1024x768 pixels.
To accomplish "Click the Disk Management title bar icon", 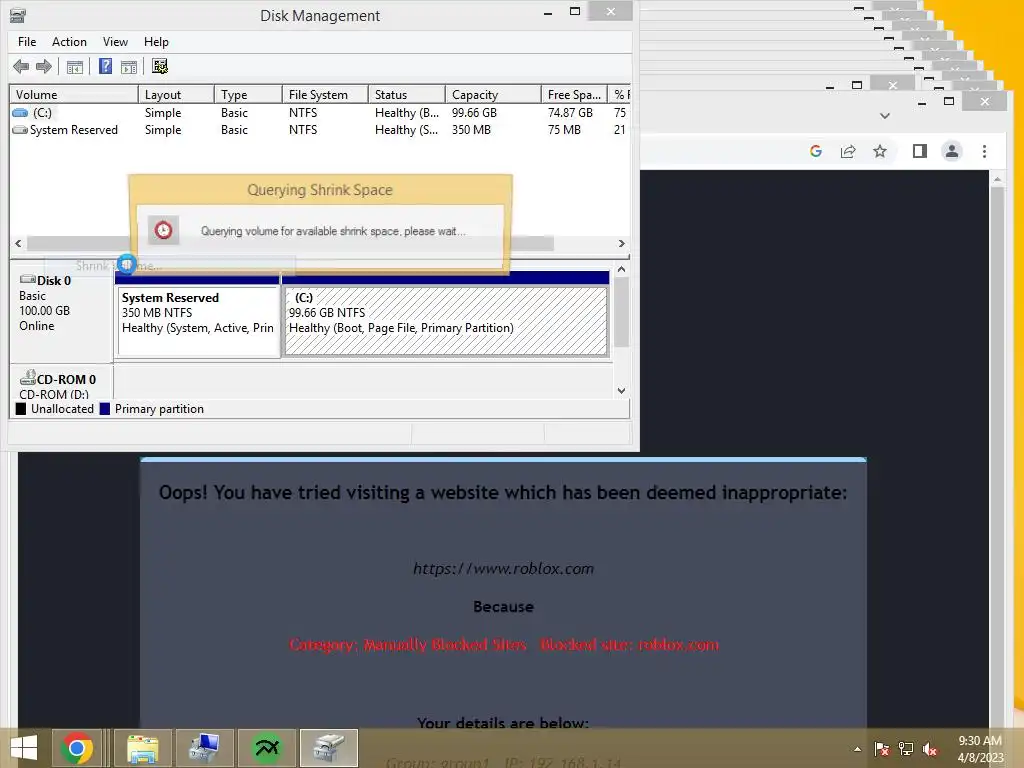I will pos(18,15).
